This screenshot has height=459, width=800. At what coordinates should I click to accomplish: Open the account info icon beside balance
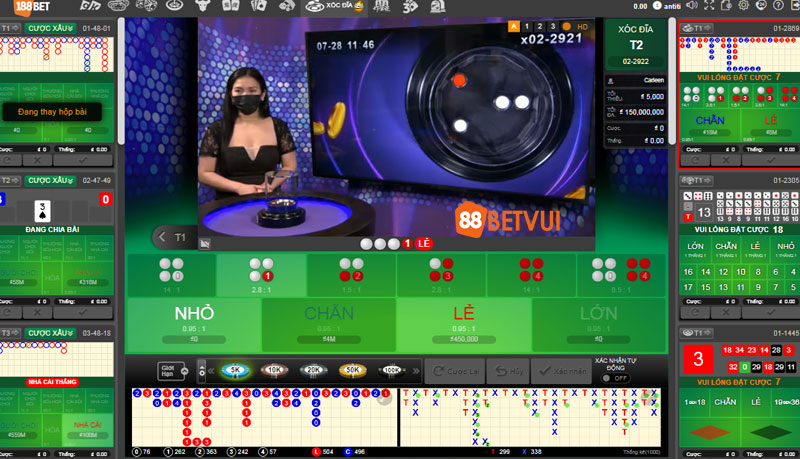click(x=657, y=6)
